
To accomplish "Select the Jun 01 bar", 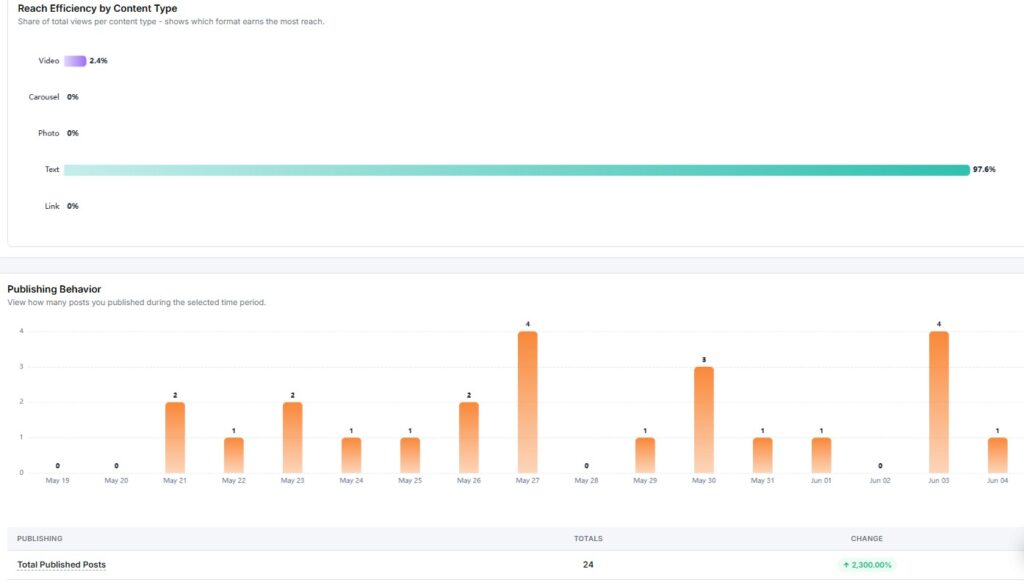I will [822, 455].
